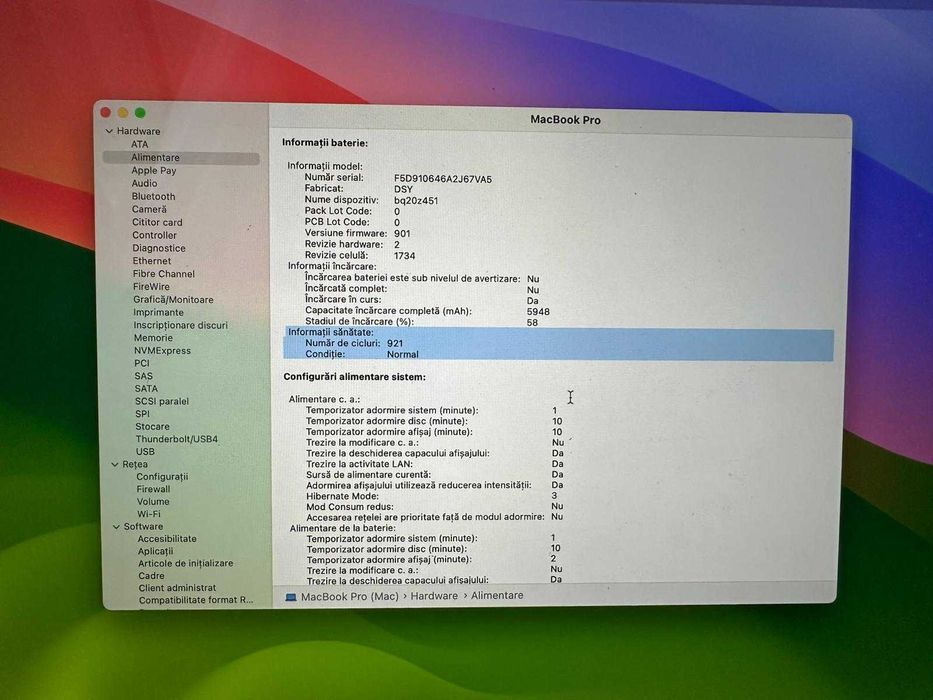Click the Rețea section header

tap(135, 464)
